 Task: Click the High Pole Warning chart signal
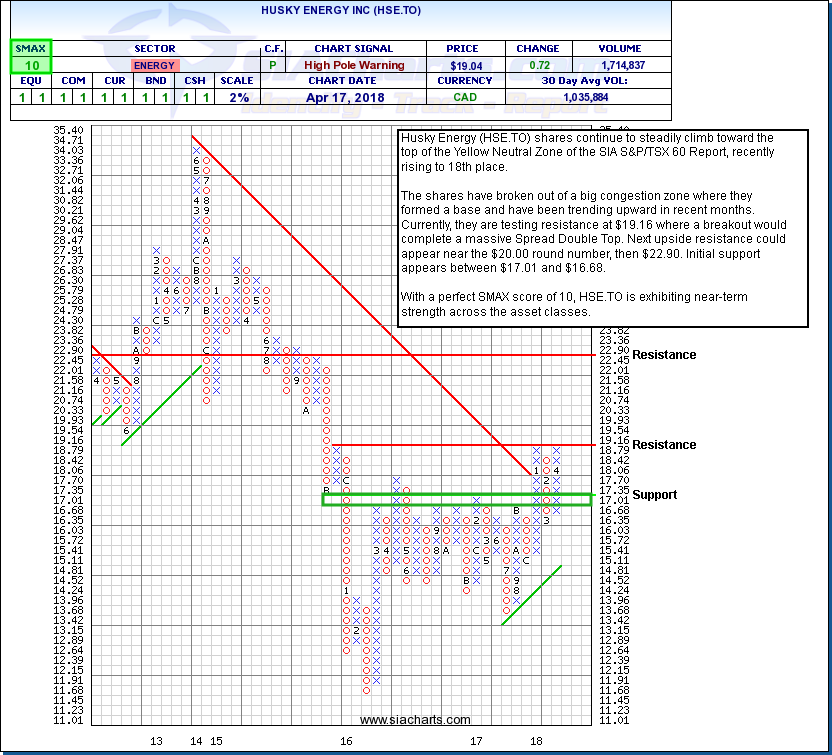click(342, 65)
